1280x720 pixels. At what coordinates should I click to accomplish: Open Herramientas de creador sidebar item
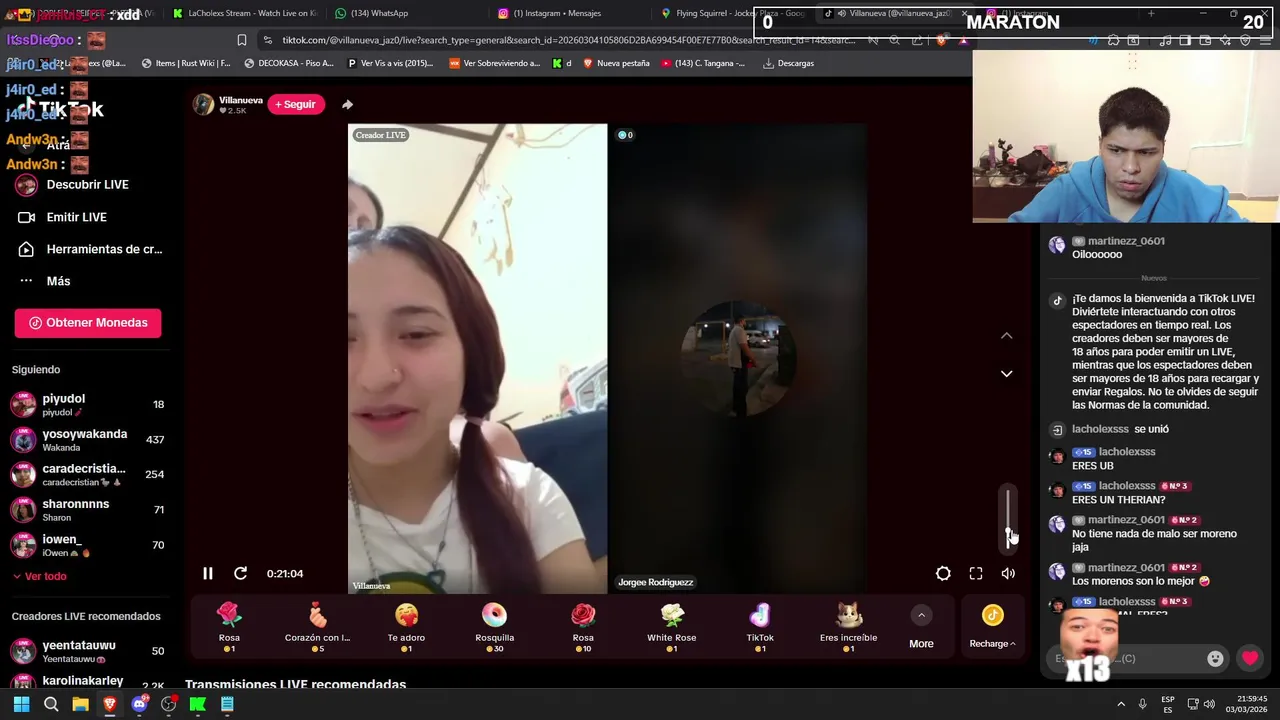(x=89, y=249)
